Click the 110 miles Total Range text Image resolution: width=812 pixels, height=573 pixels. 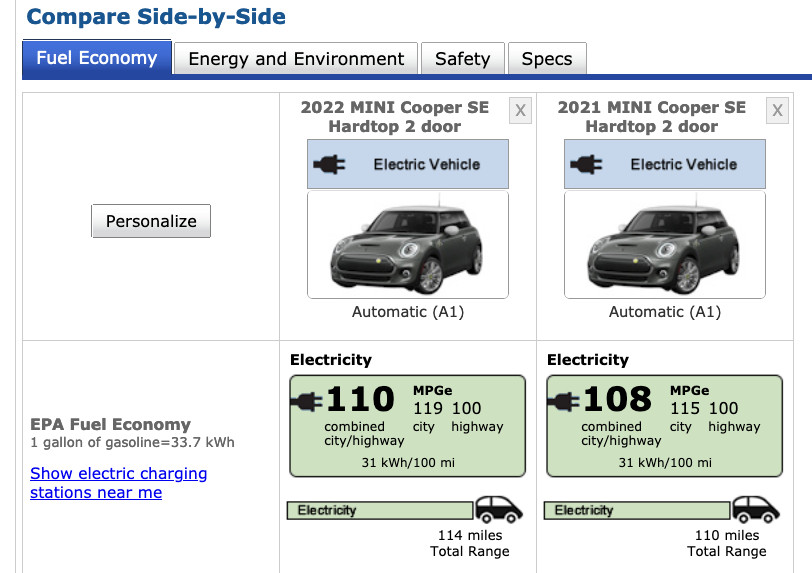click(727, 543)
